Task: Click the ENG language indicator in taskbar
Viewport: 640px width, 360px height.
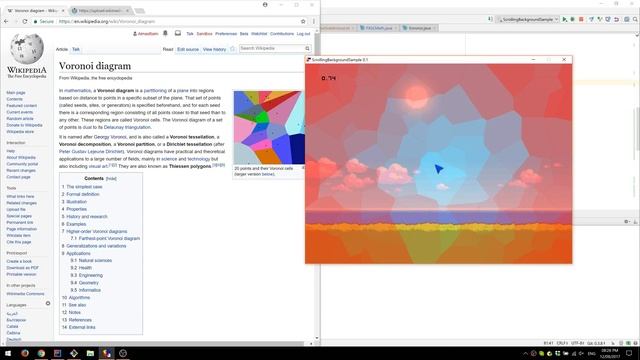Action: click(x=591, y=353)
